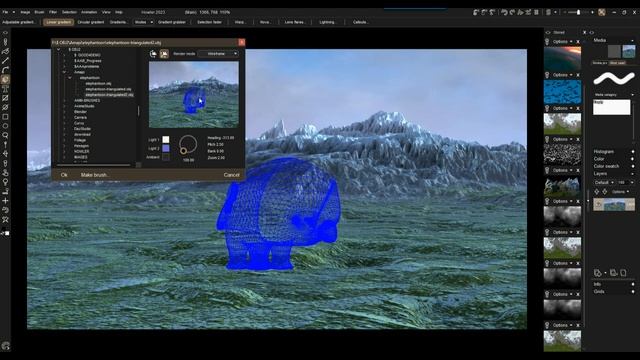Open the Filter menu
This screenshot has width=640, height=360.
[53, 12]
